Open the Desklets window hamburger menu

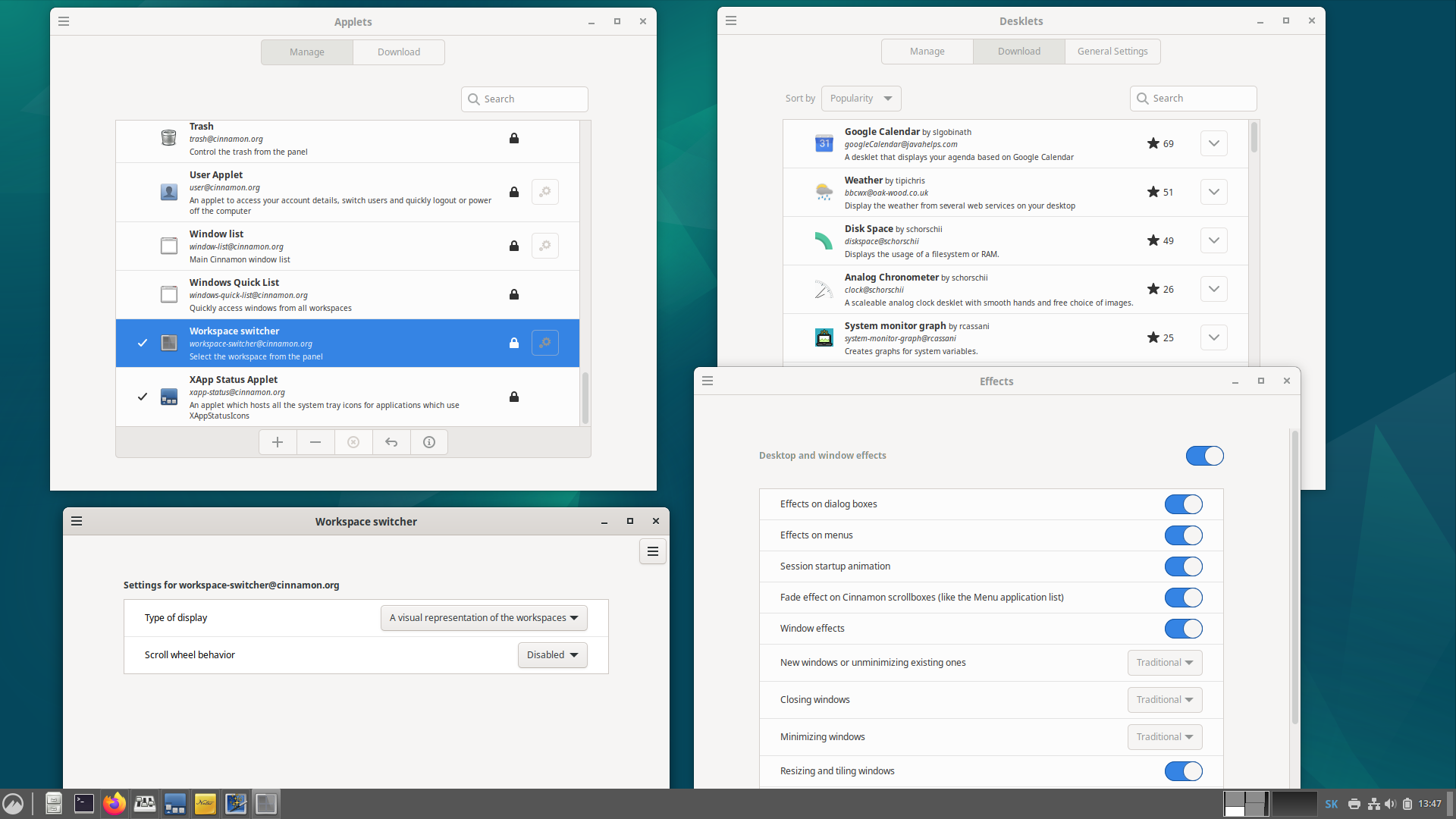731,20
